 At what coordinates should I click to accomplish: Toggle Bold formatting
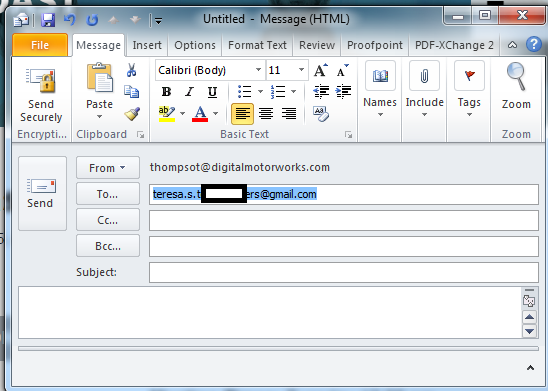[x=167, y=92]
